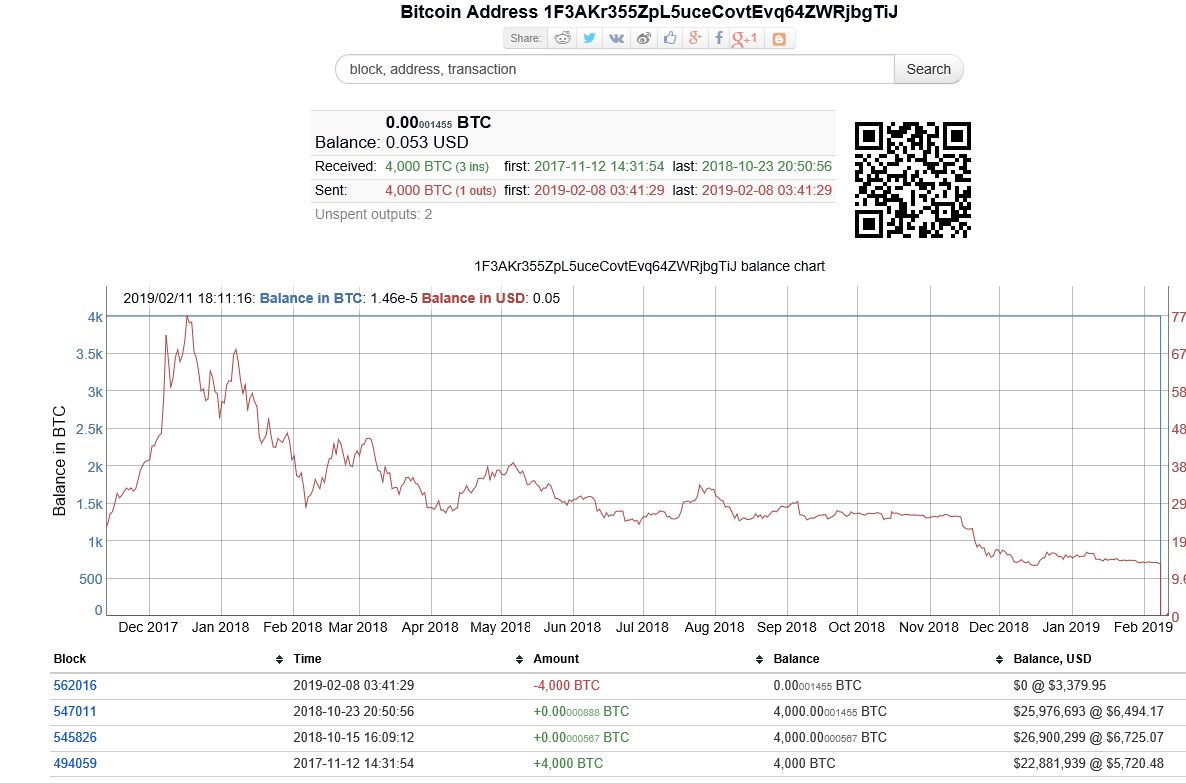This screenshot has width=1186, height=783.
Task: Click $26,900,299 @ $6,725.07 cell
Action: click(1088, 737)
